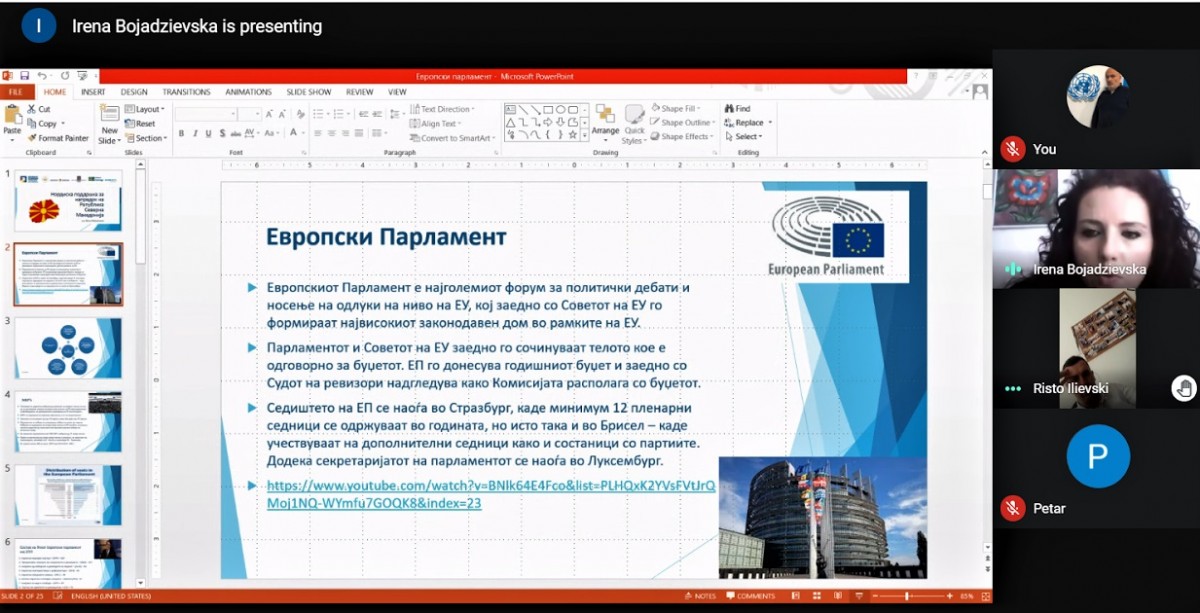Toggle Italic text formatting

click(194, 133)
